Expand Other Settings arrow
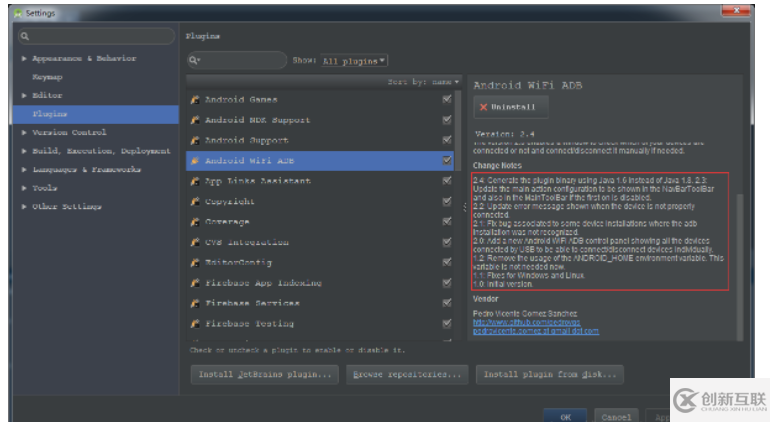This screenshot has height=422, width=770. [24, 207]
